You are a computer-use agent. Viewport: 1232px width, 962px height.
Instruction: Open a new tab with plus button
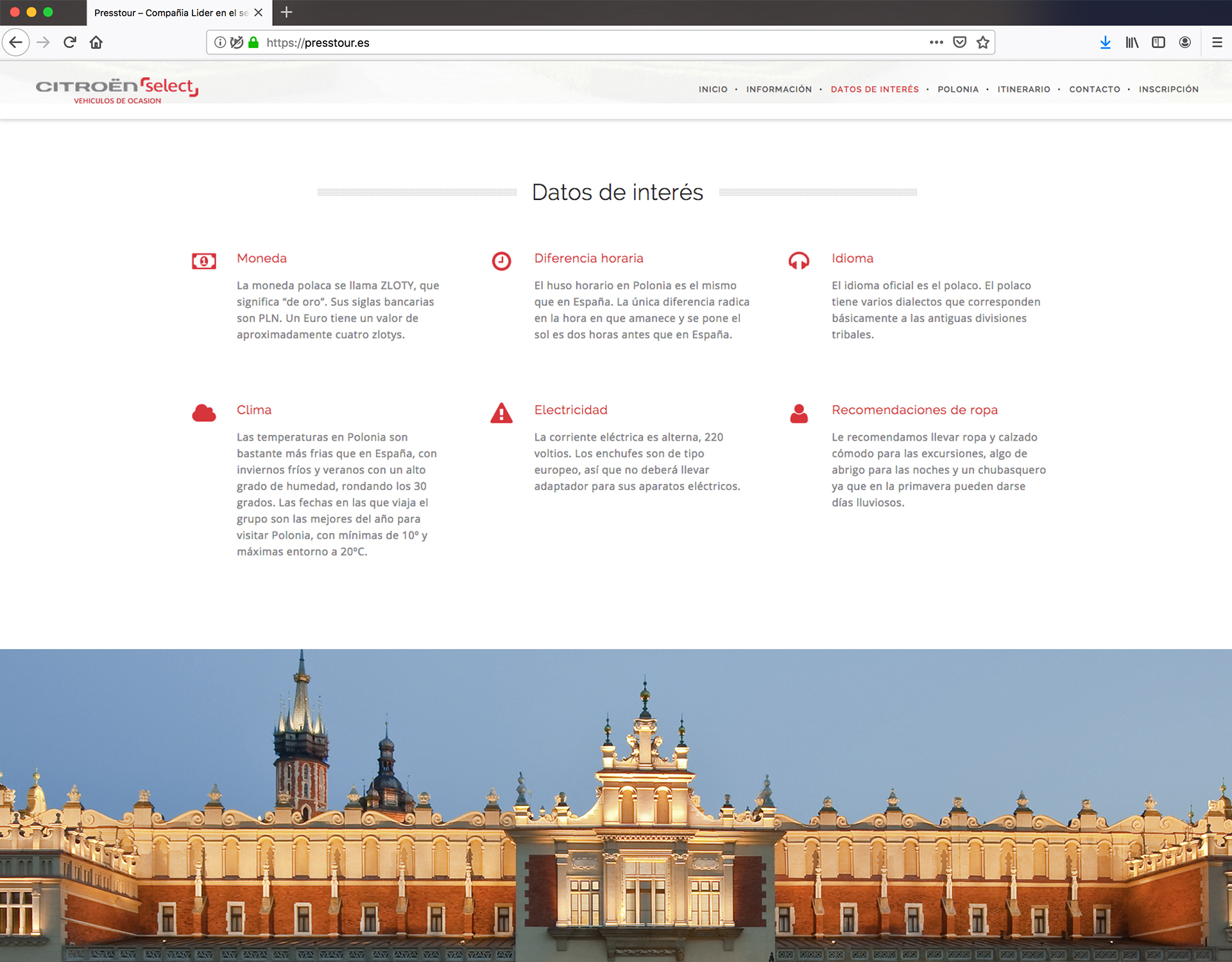287,12
